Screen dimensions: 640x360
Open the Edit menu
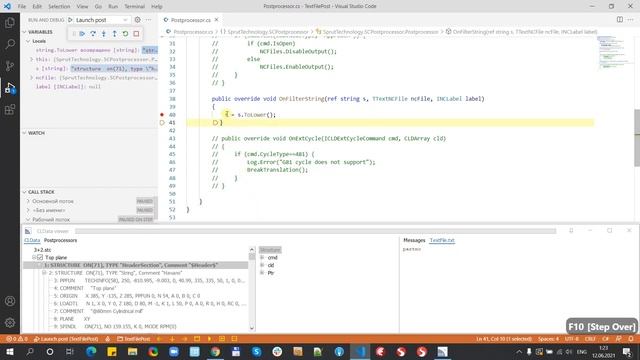[x=37, y=7]
